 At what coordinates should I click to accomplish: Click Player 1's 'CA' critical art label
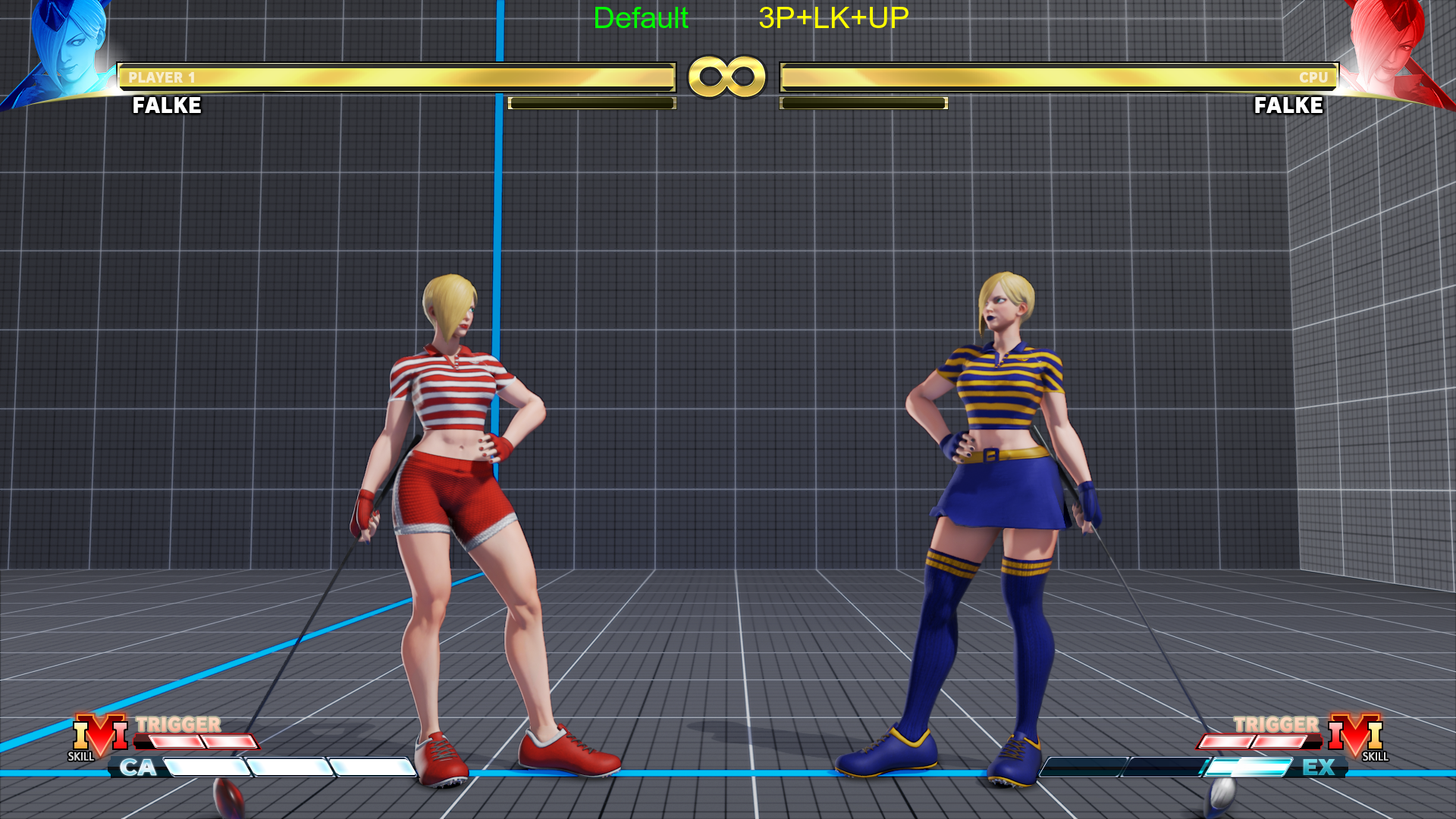[137, 767]
